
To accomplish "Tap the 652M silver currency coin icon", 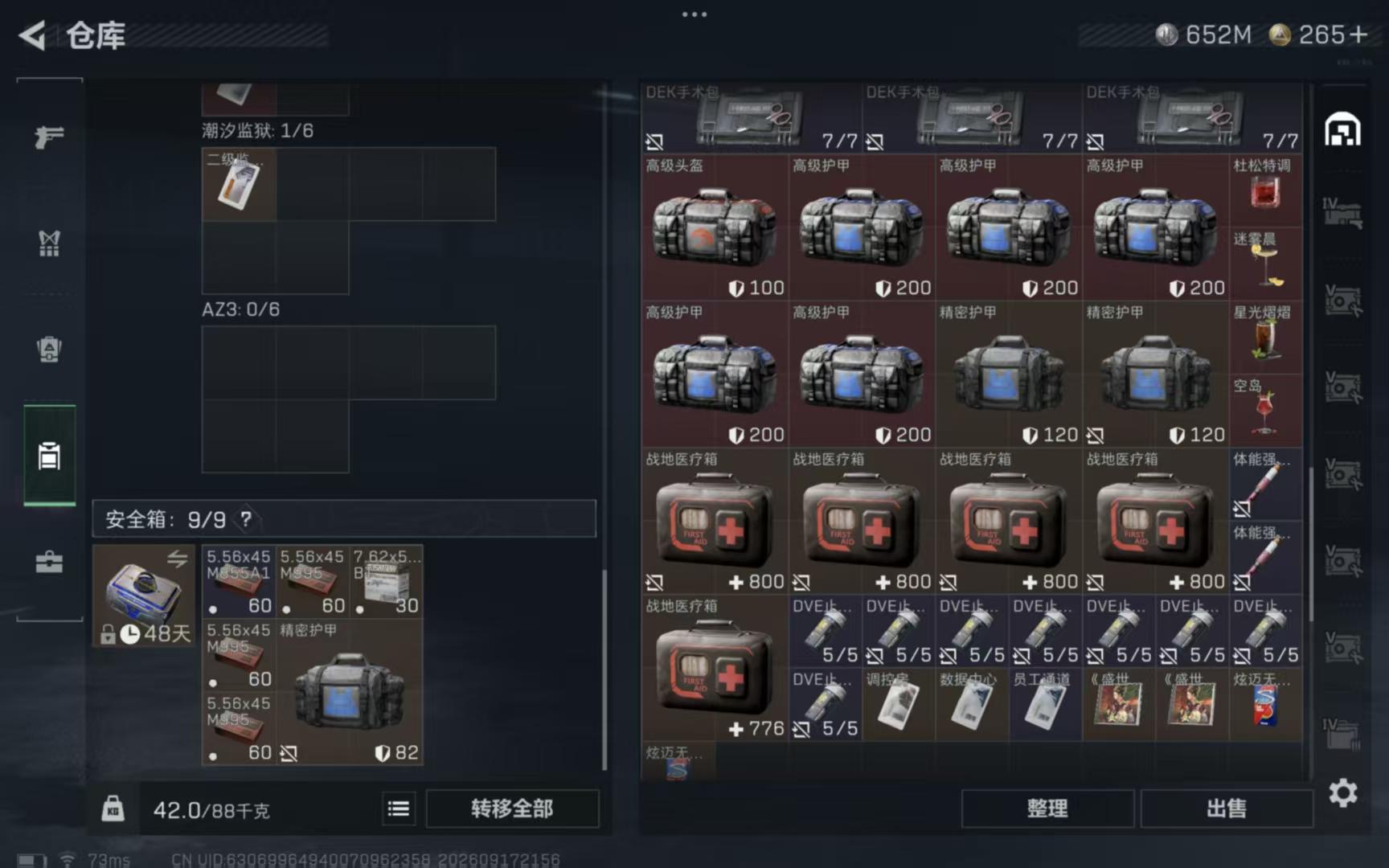I will [x=1166, y=35].
